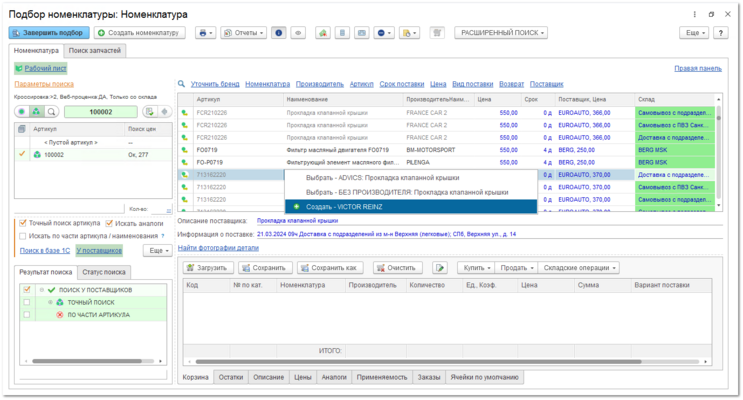Uncheck Точный поиск артикула checkbox

click(23, 223)
